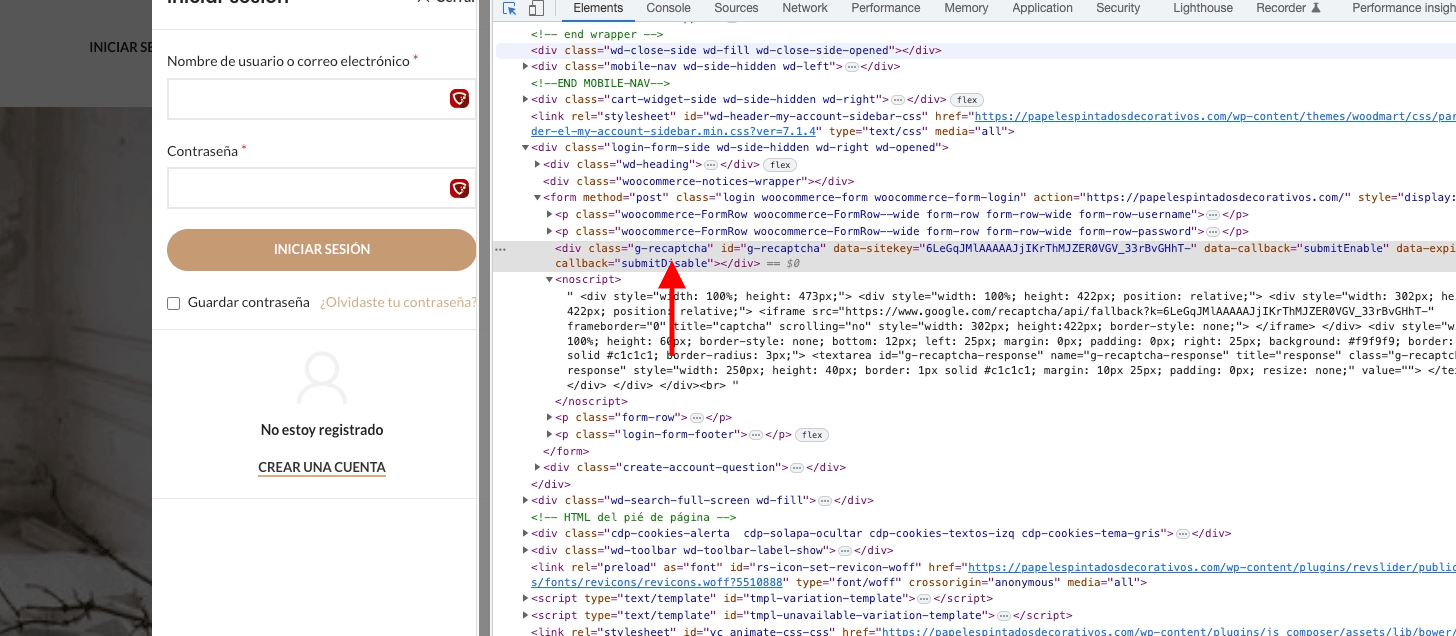The width and height of the screenshot is (1456, 636).
Task: Select the closing </noscript> tag line
Action: click(589, 402)
